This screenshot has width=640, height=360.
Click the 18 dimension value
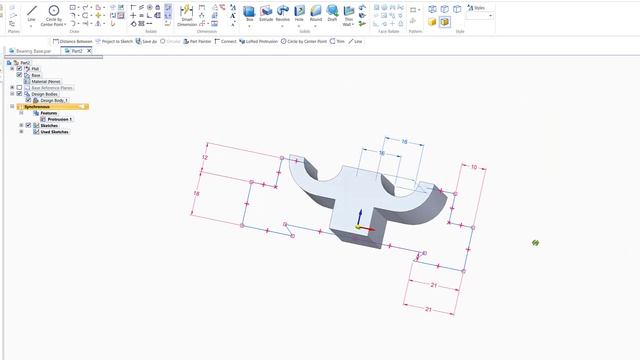[x=196, y=193]
